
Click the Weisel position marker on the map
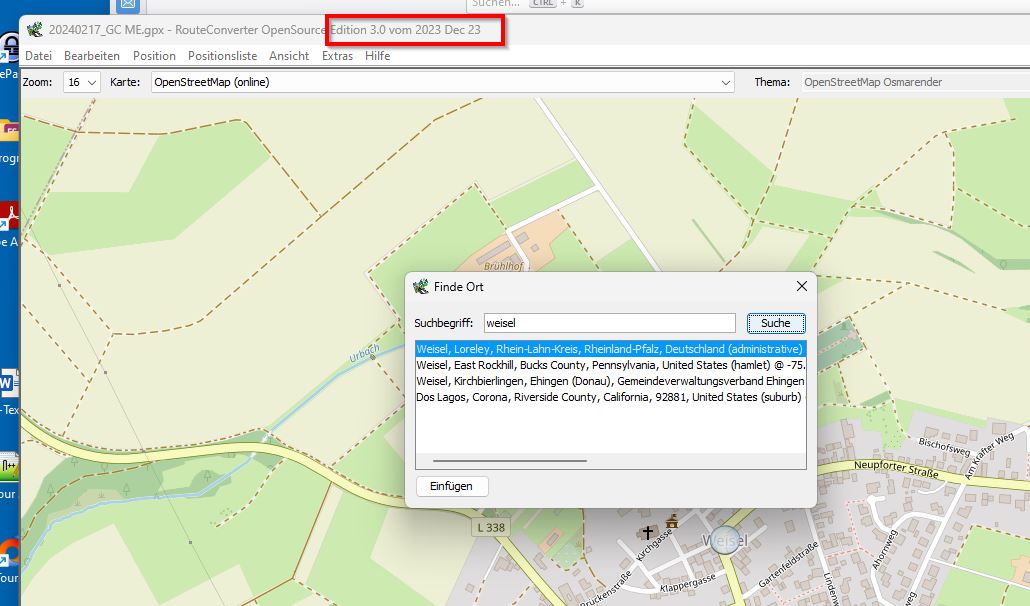(x=725, y=541)
